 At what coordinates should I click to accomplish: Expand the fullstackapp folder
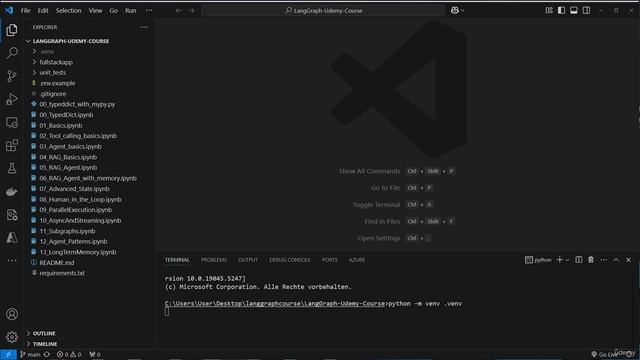point(89,62)
